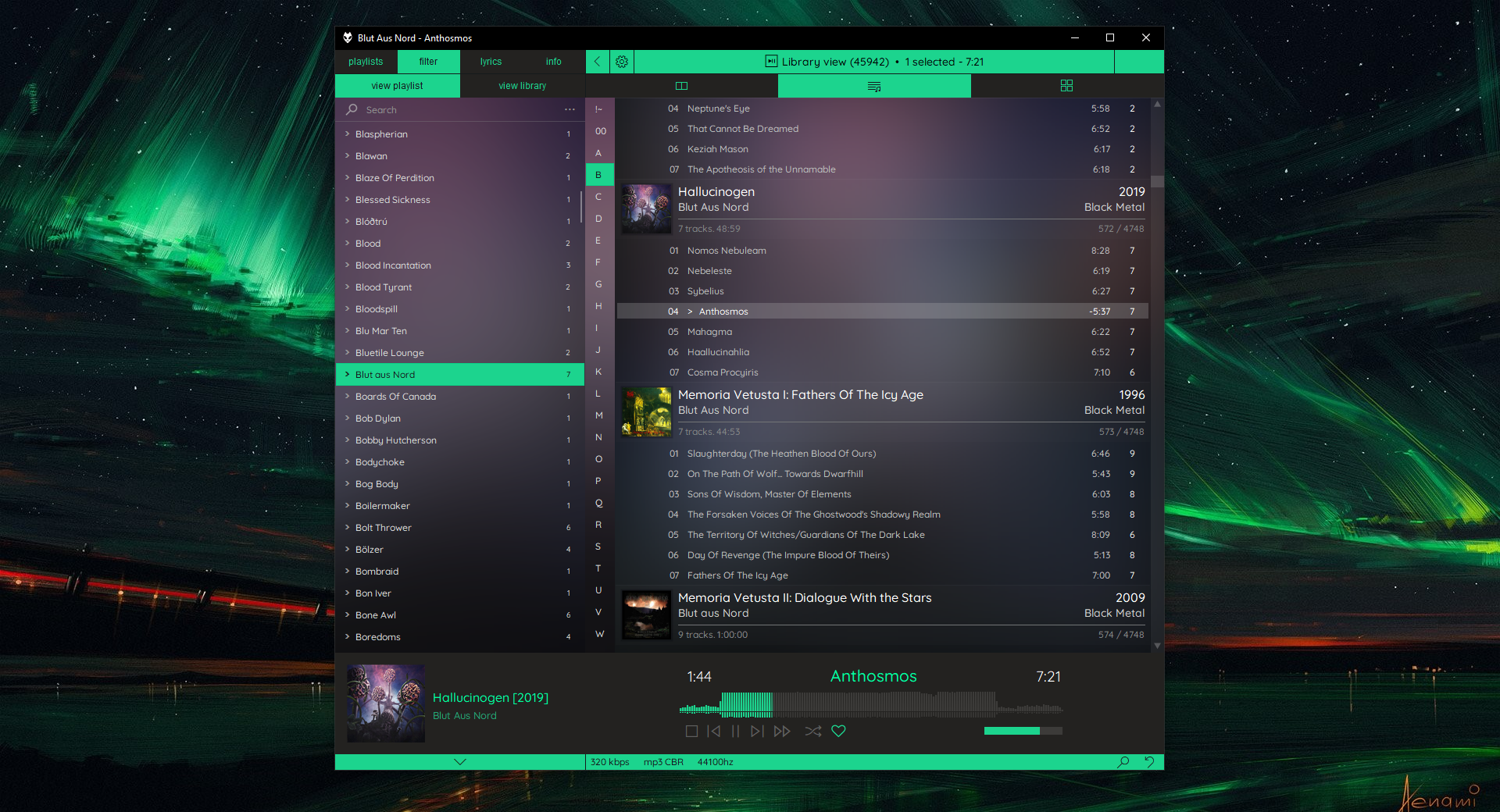Select track Keziah Mason

point(883,149)
